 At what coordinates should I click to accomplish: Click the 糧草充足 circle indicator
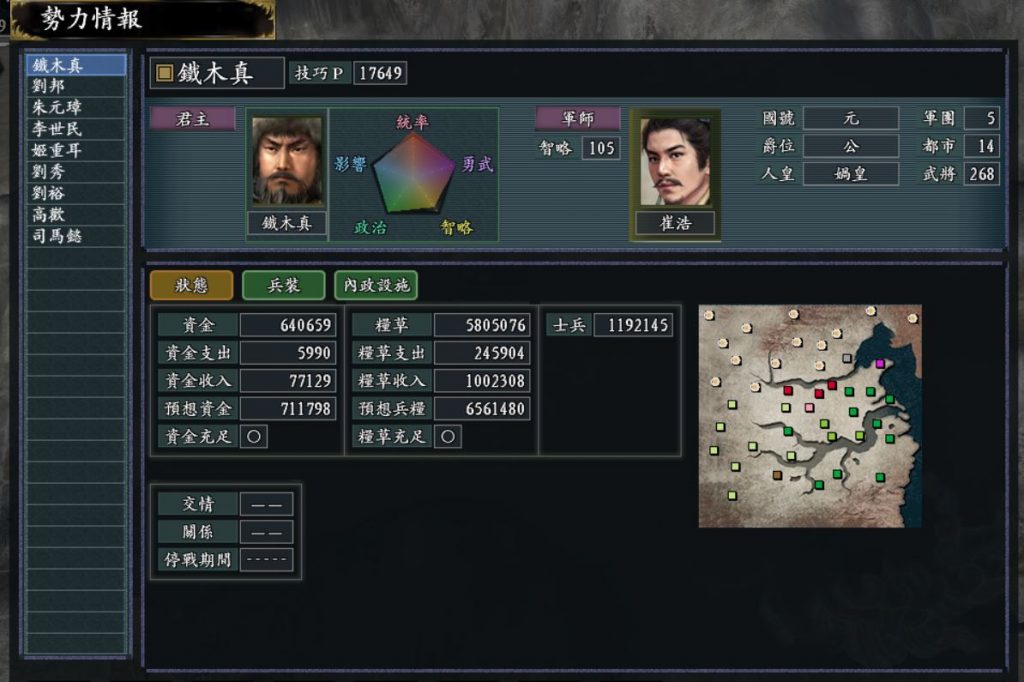(x=448, y=436)
